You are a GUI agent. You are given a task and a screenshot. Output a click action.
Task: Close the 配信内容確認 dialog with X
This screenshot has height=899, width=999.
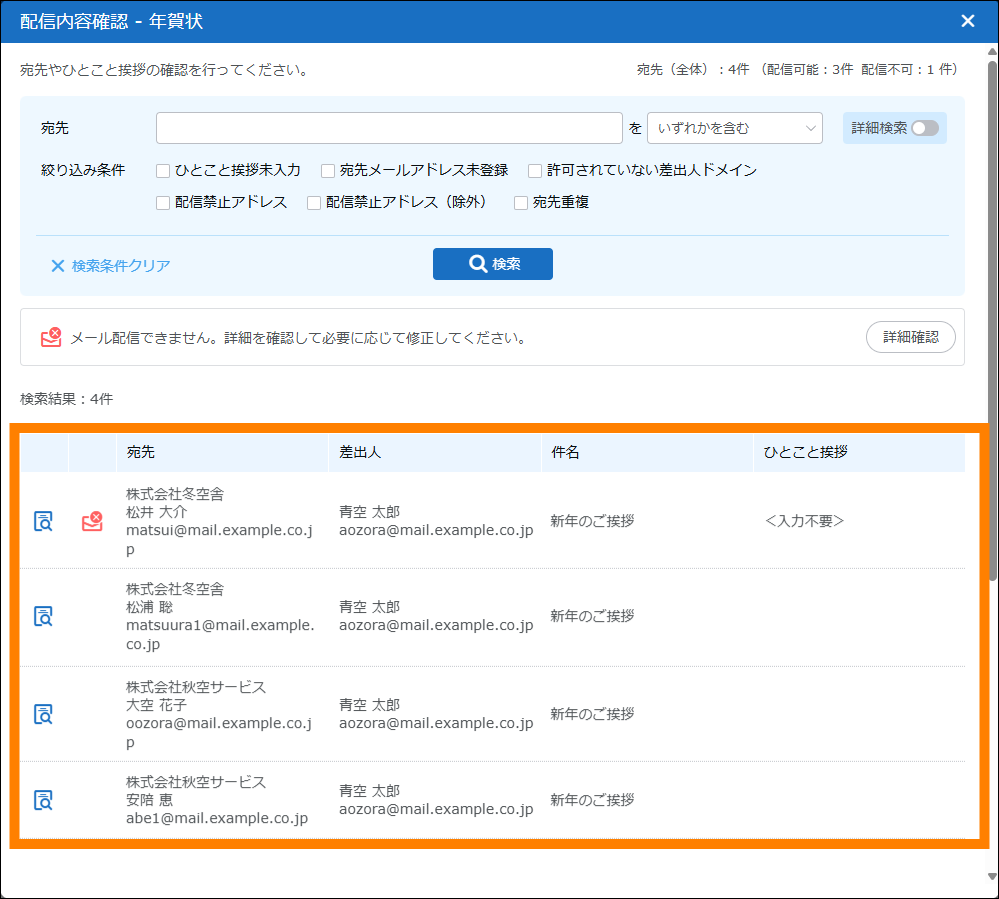[x=967, y=21]
